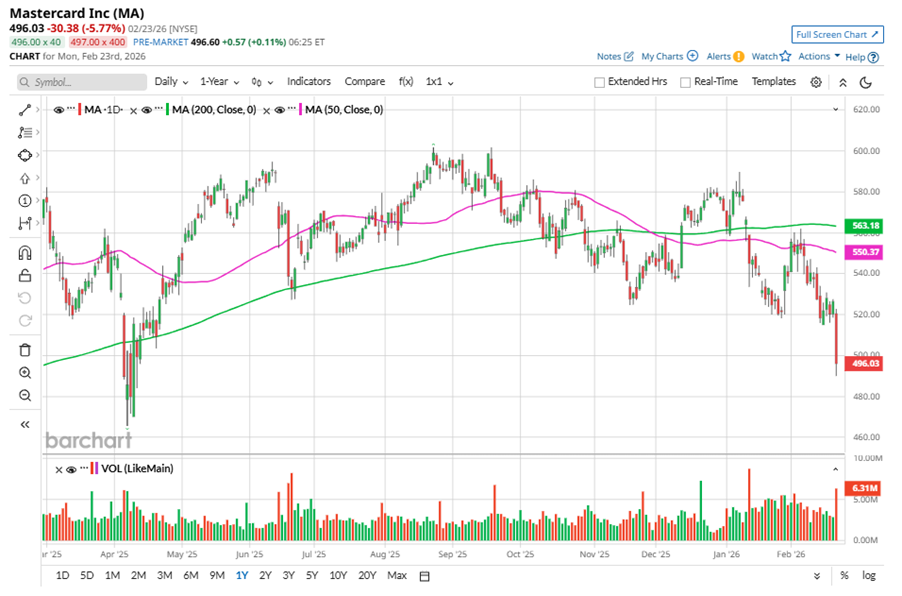Open the Indicators menu
This screenshot has width=902, height=596.
coord(309,82)
